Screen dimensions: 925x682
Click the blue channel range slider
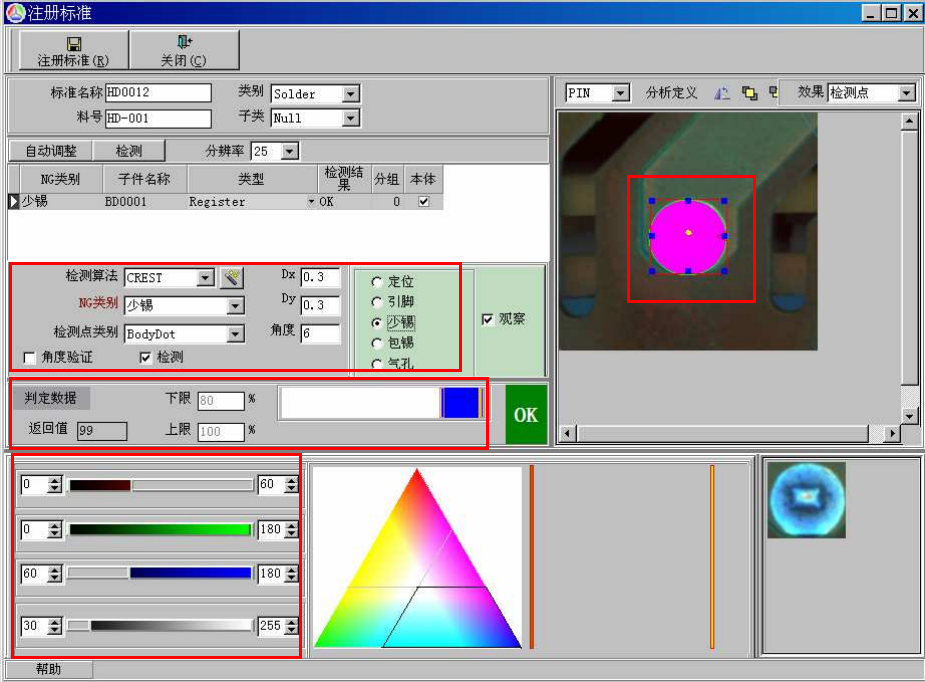[x=161, y=573]
